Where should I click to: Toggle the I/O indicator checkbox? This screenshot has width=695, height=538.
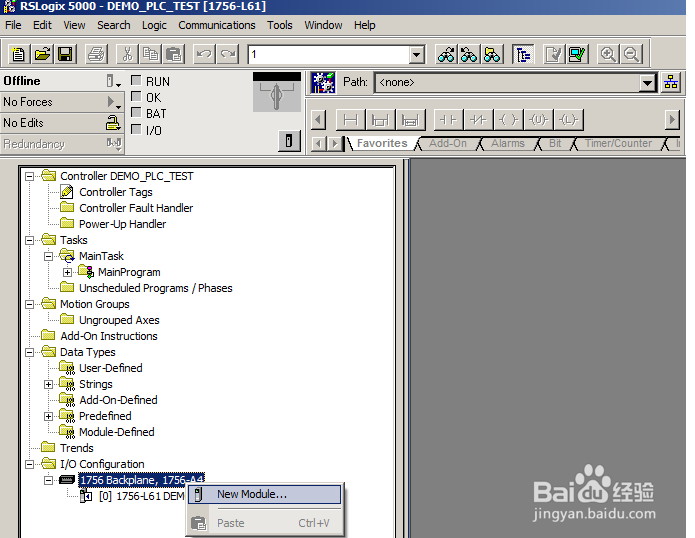tap(137, 129)
